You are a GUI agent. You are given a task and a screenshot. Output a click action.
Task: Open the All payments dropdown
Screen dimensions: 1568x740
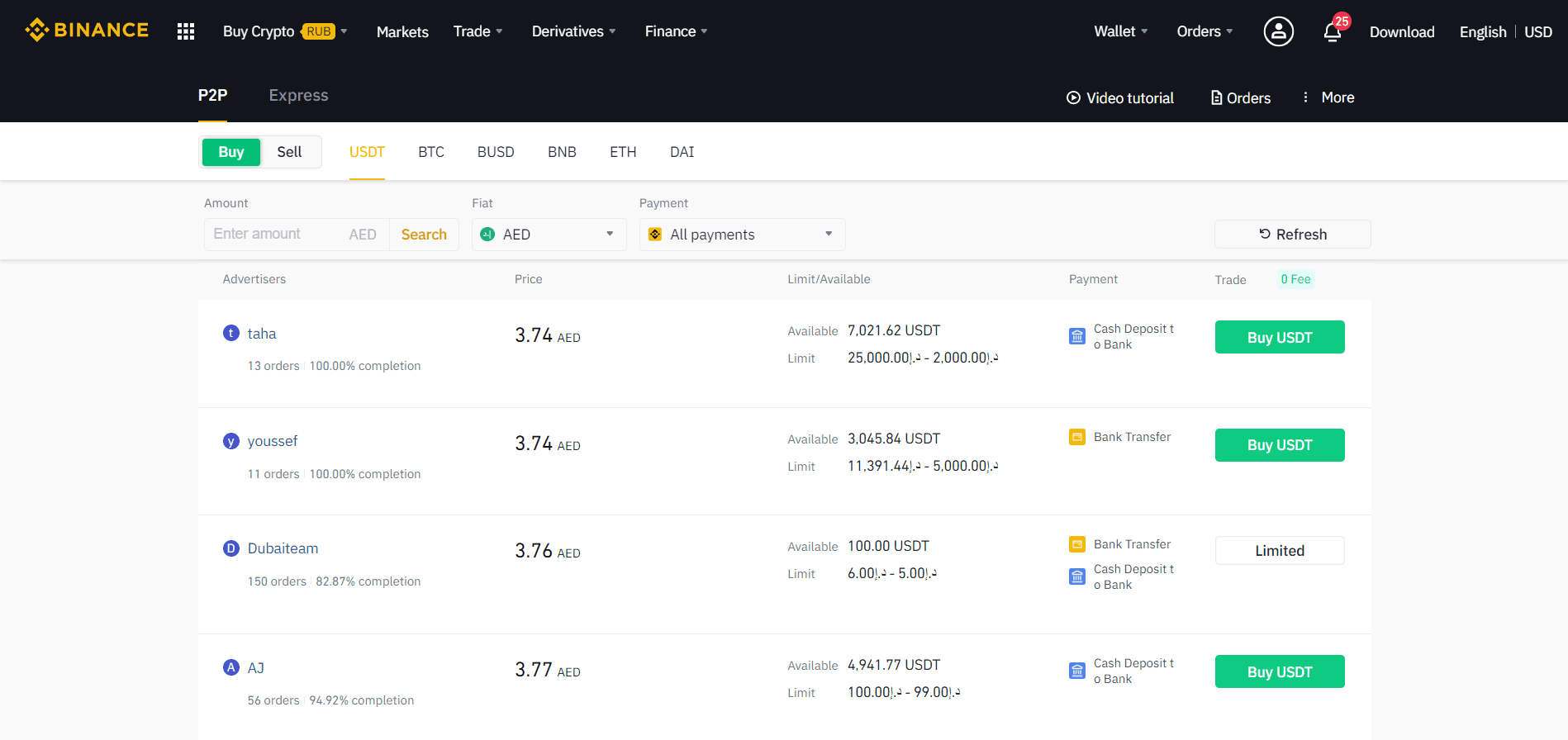pyautogui.click(x=743, y=235)
